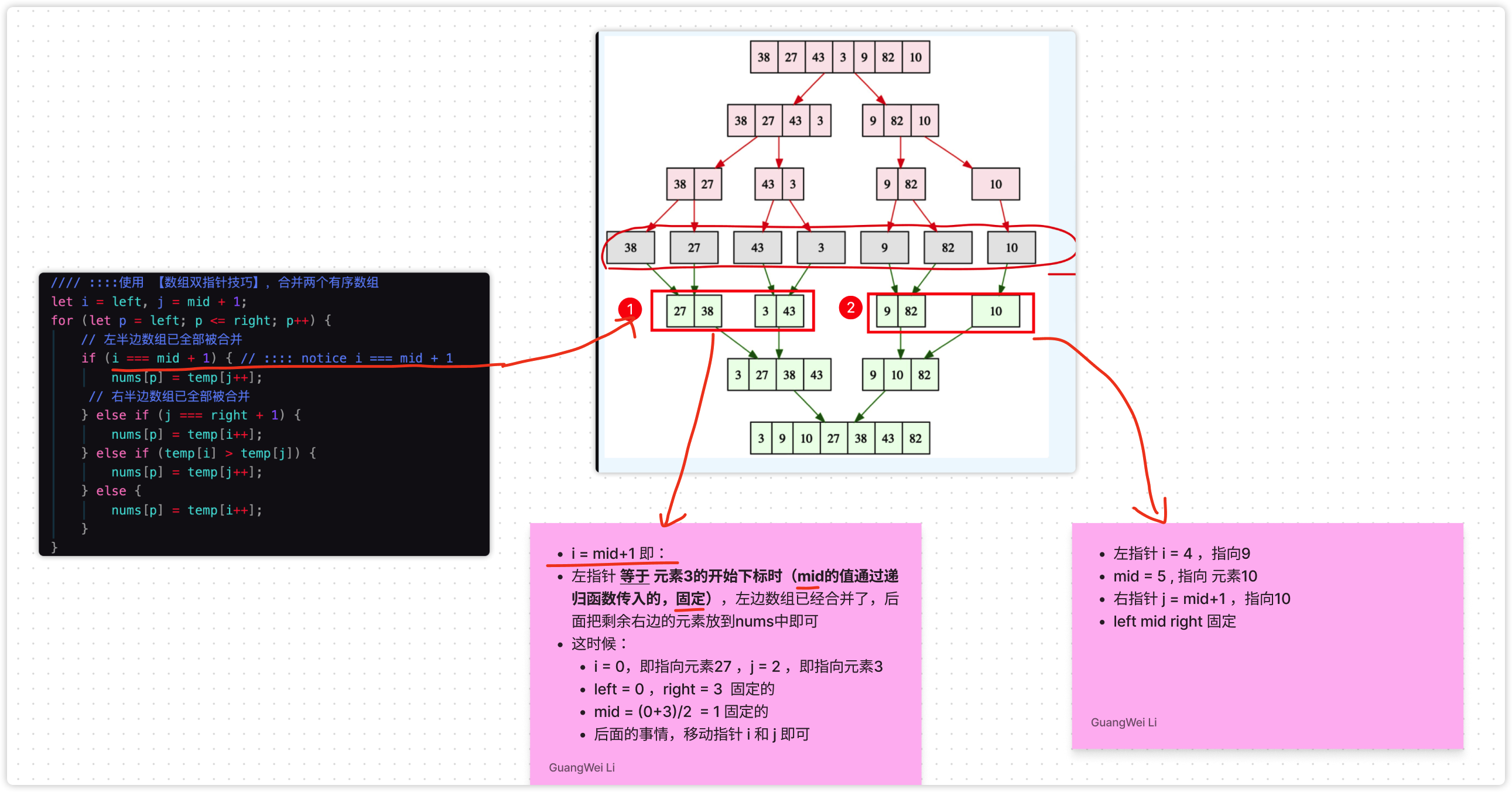
Task: Click the 'for (let p = left; p <= right; p++)' line
Action: point(191,320)
